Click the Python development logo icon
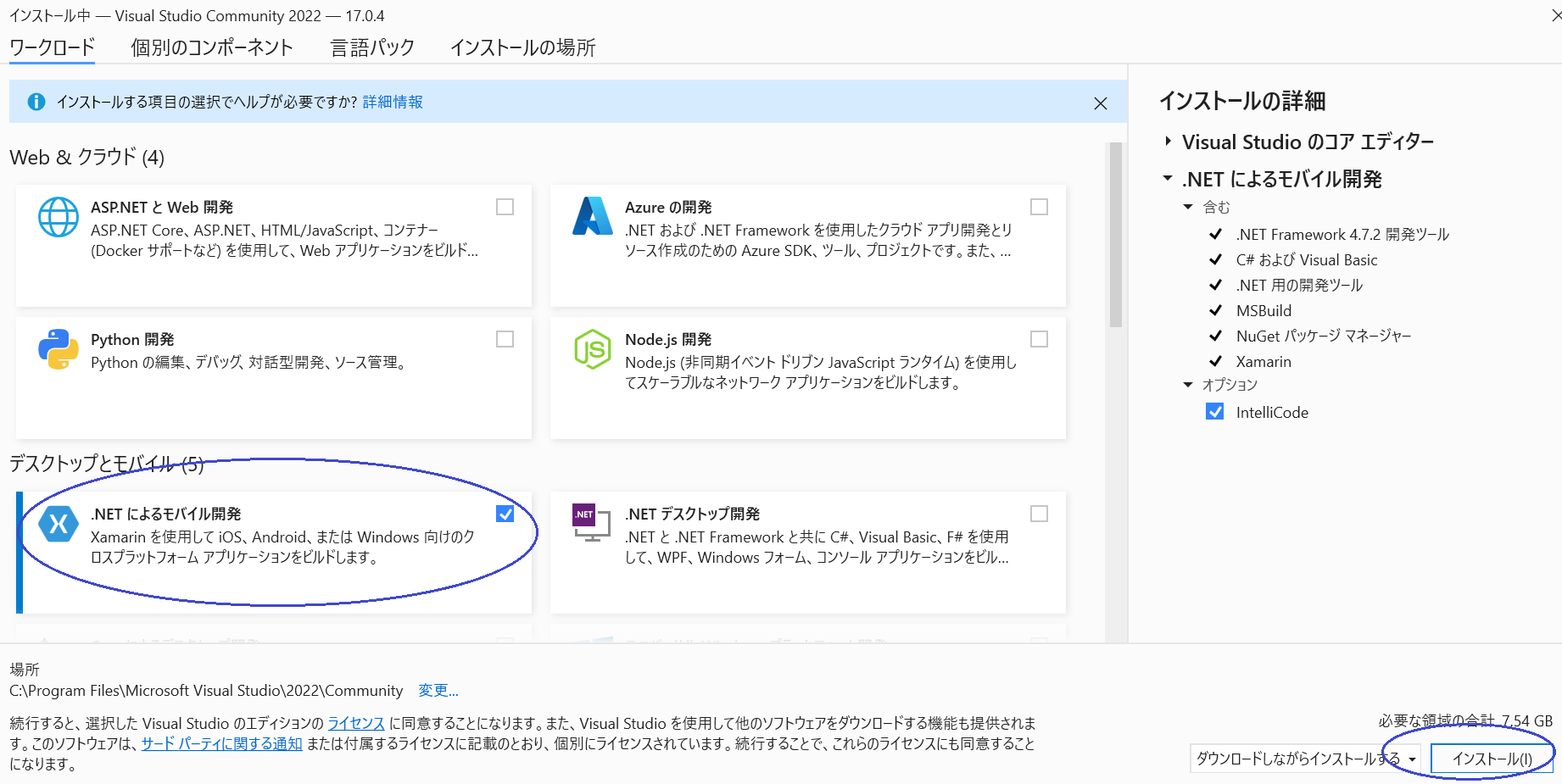 [59, 349]
